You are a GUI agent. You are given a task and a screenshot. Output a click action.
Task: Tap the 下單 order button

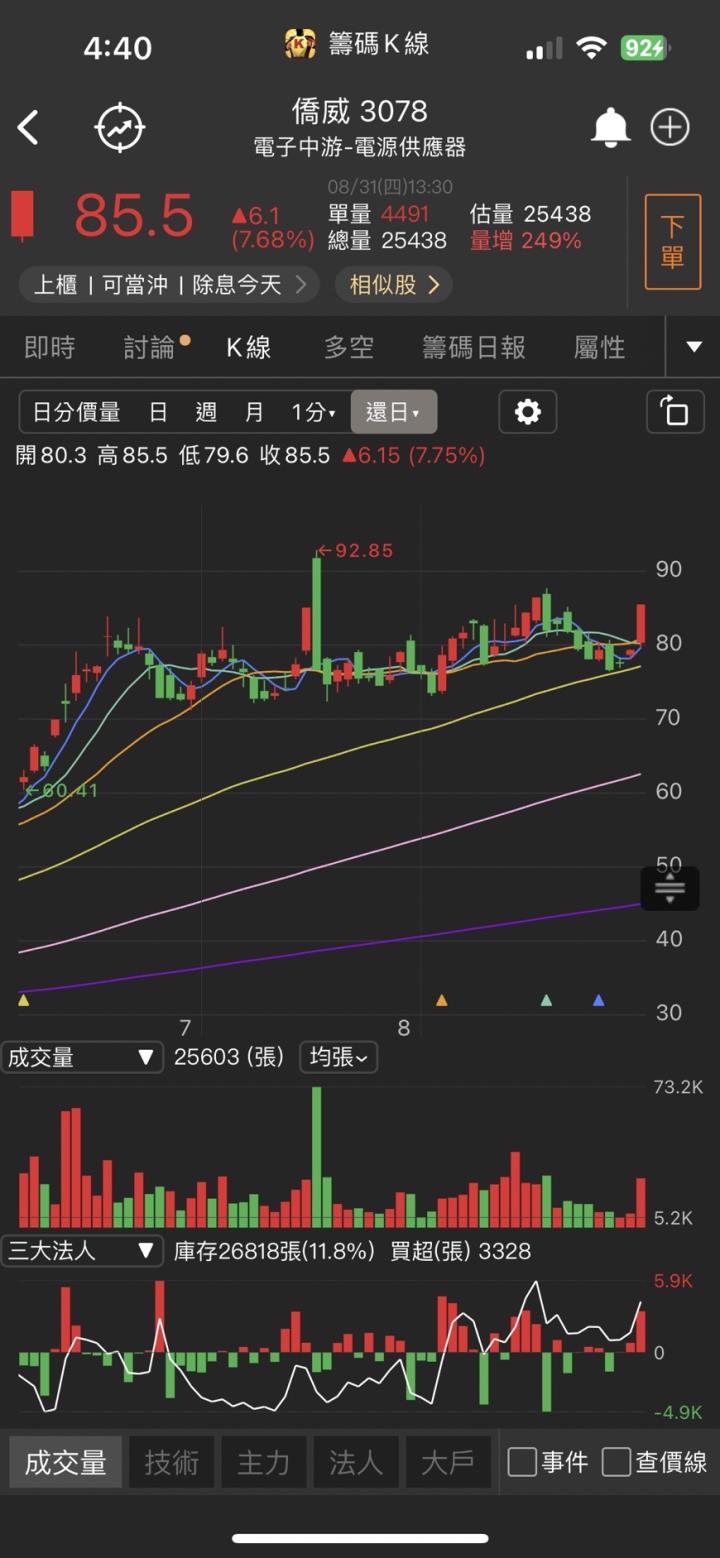coord(672,242)
